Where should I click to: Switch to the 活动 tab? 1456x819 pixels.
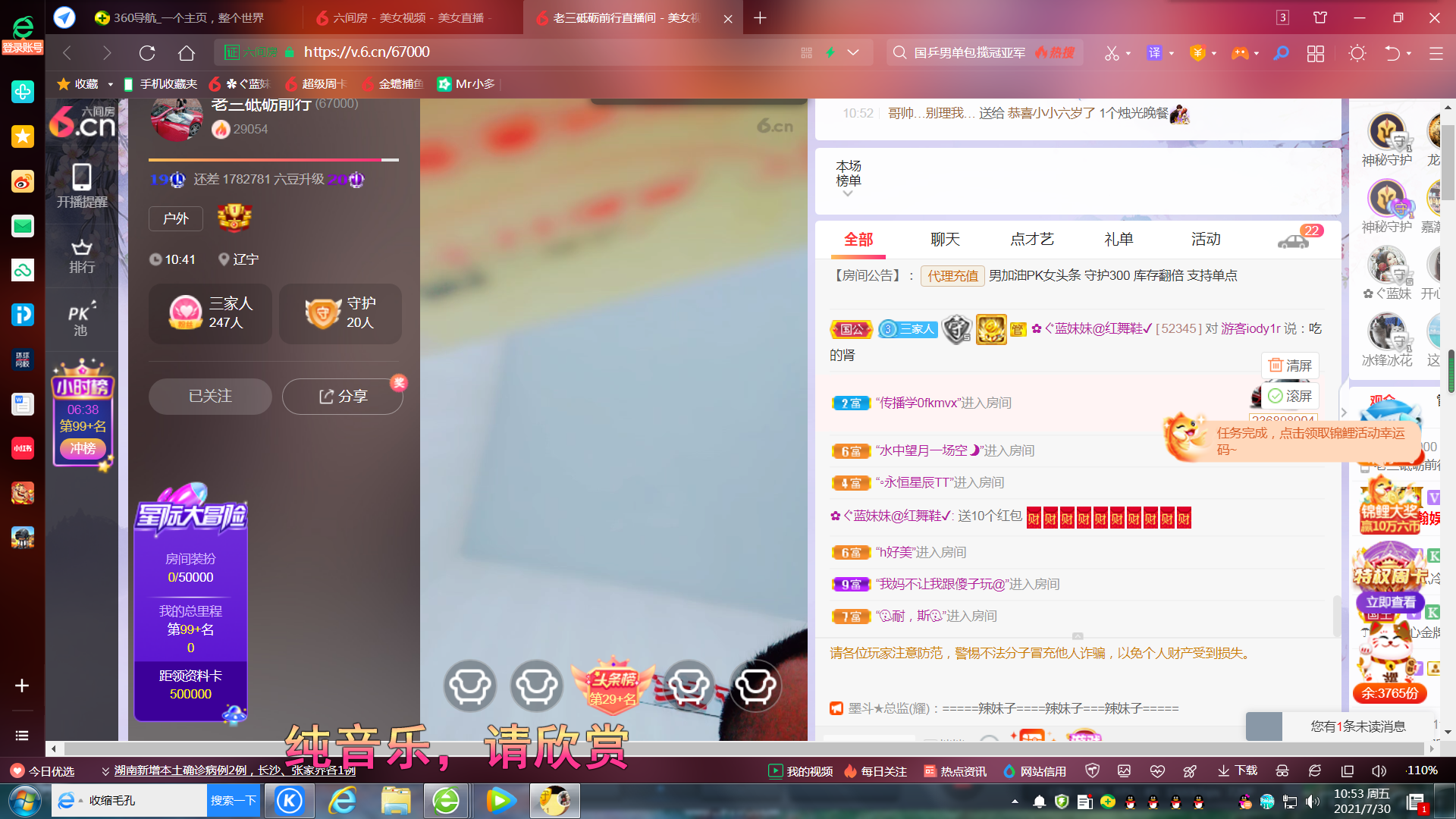tap(1206, 240)
